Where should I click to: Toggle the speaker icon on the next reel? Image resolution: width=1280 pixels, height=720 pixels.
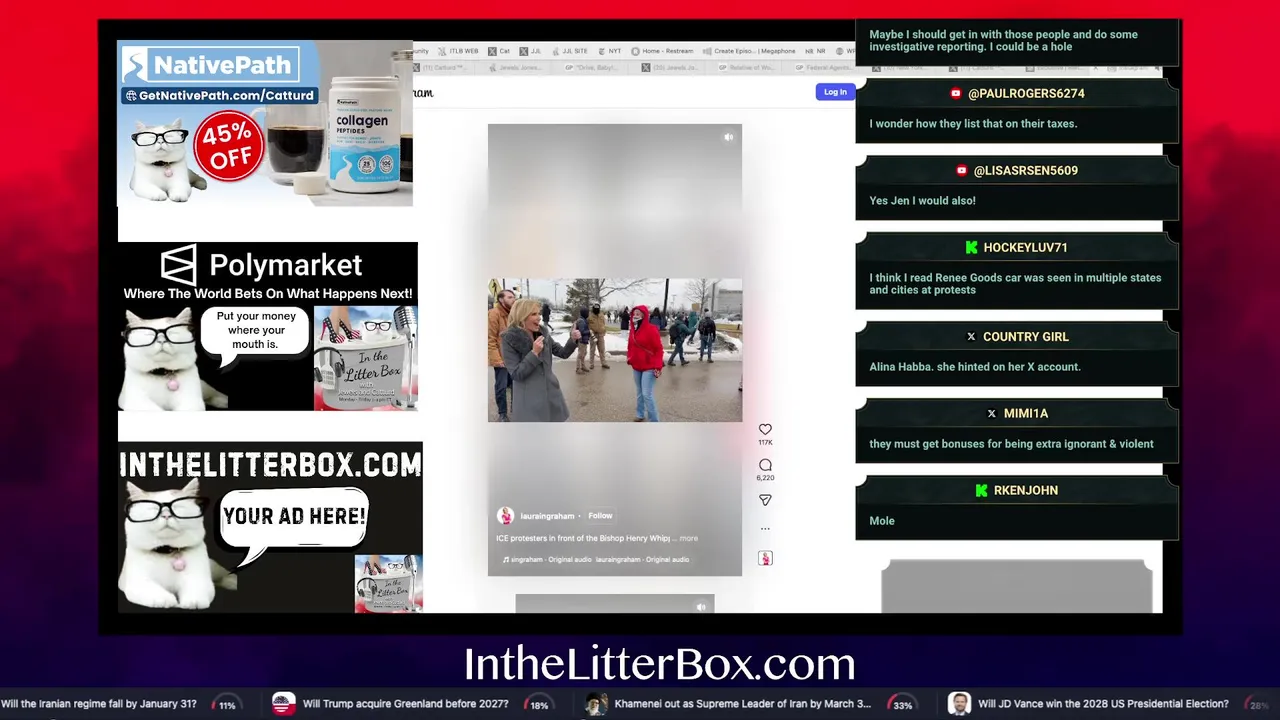pyautogui.click(x=701, y=606)
